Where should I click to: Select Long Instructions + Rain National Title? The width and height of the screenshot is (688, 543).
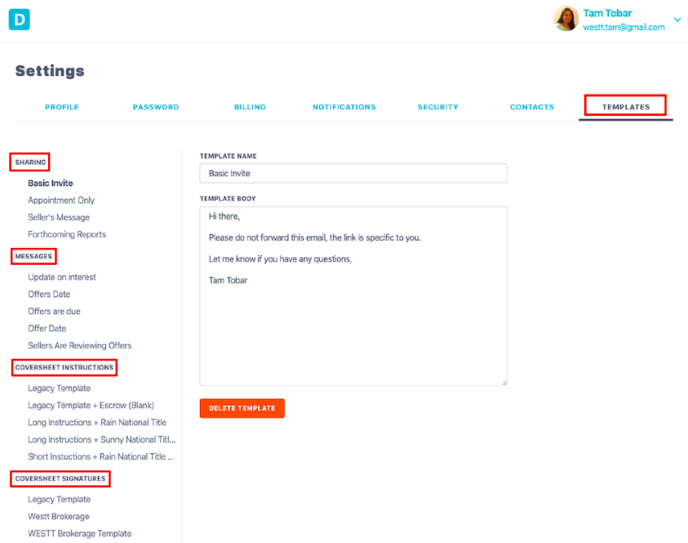97,422
